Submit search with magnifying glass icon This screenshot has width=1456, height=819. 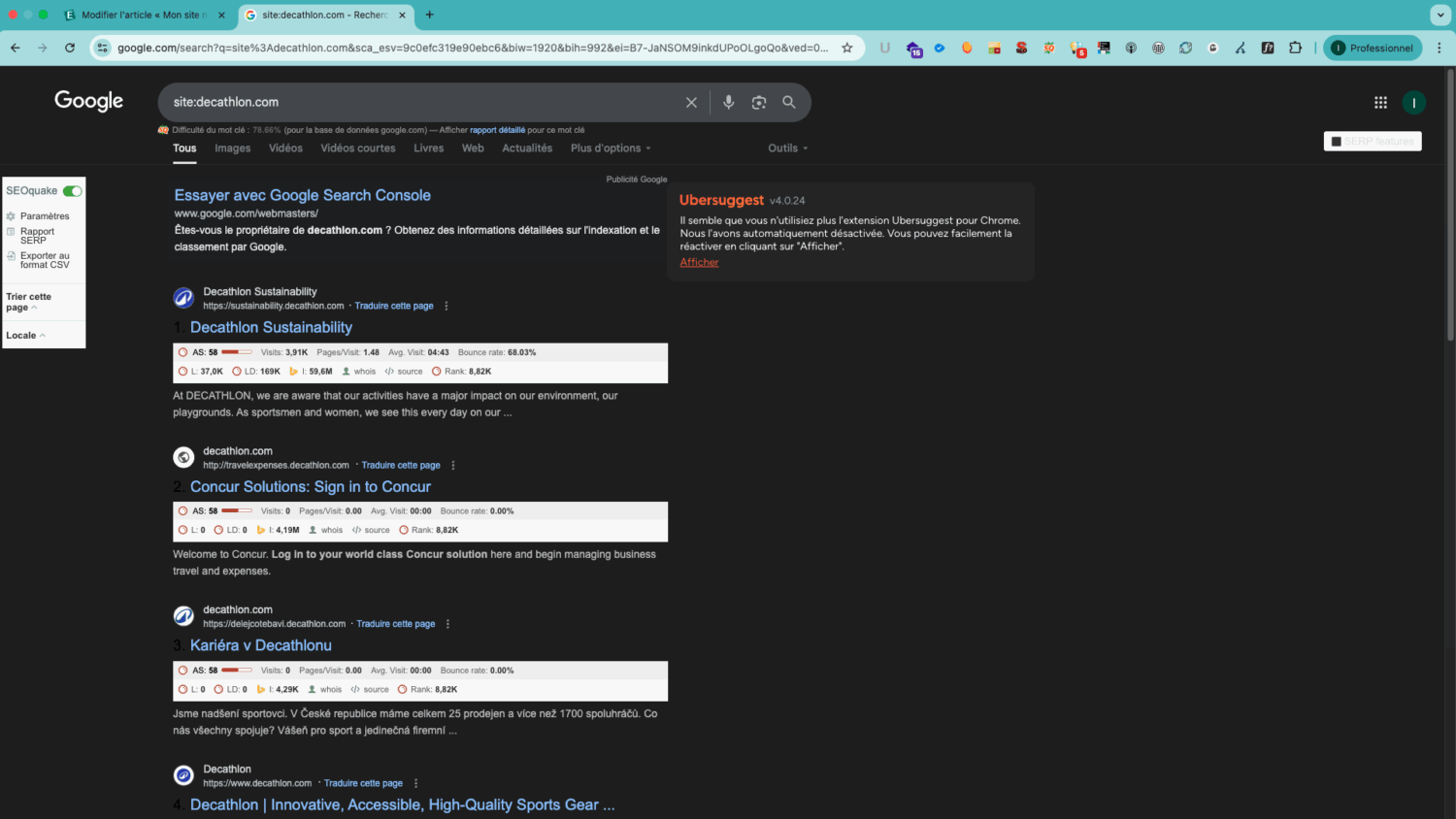pyautogui.click(x=789, y=102)
